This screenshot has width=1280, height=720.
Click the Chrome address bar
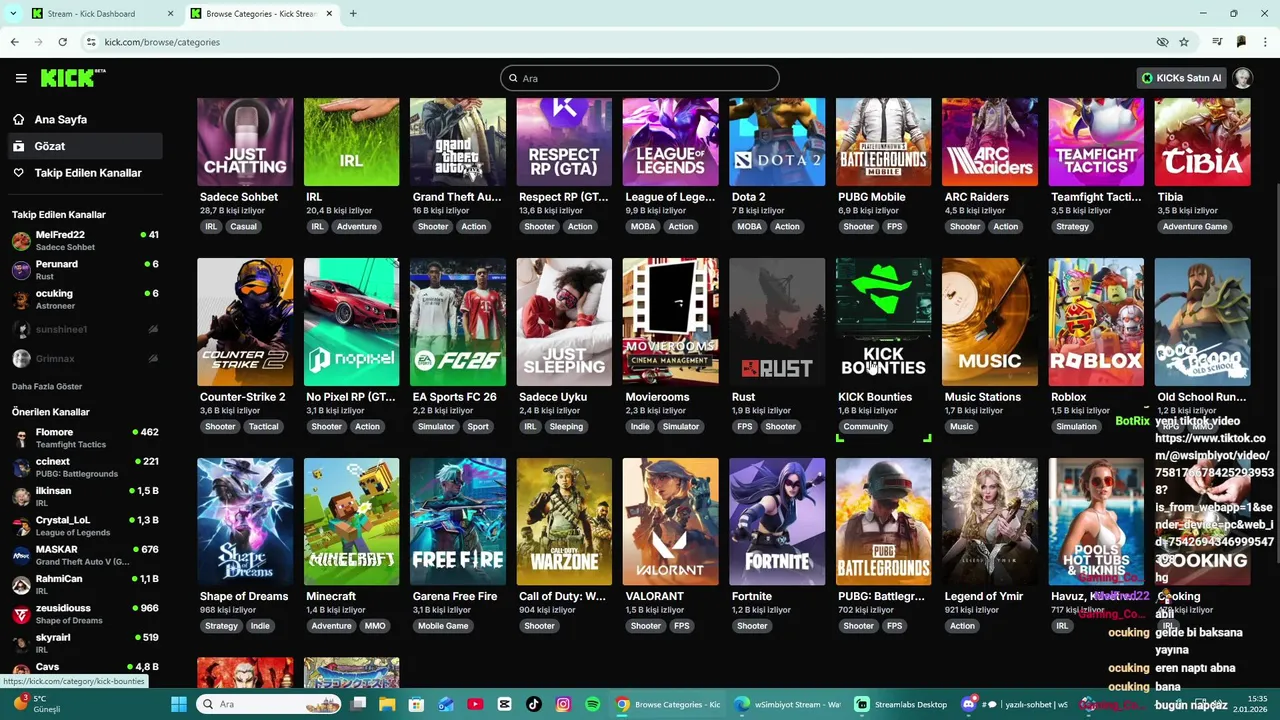coord(620,42)
